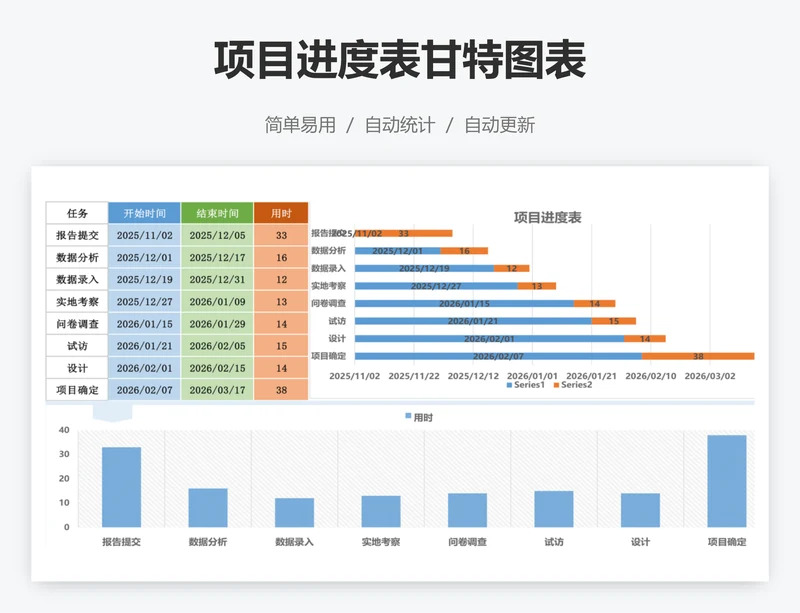
Task: Click the 报告提交 column in bar chart
Action: click(121, 487)
